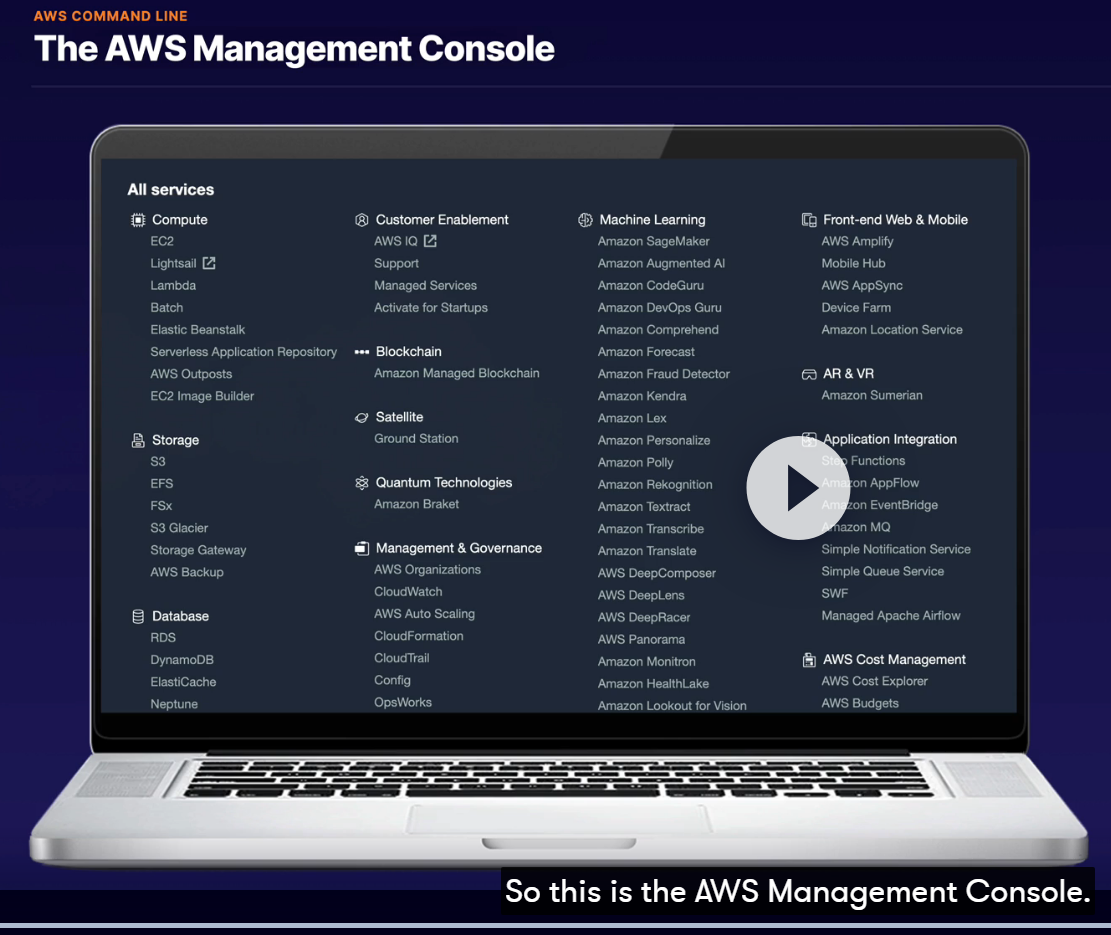Open Amazon Lookout for Vision
This screenshot has width=1111, height=935.
pyautogui.click(x=672, y=706)
